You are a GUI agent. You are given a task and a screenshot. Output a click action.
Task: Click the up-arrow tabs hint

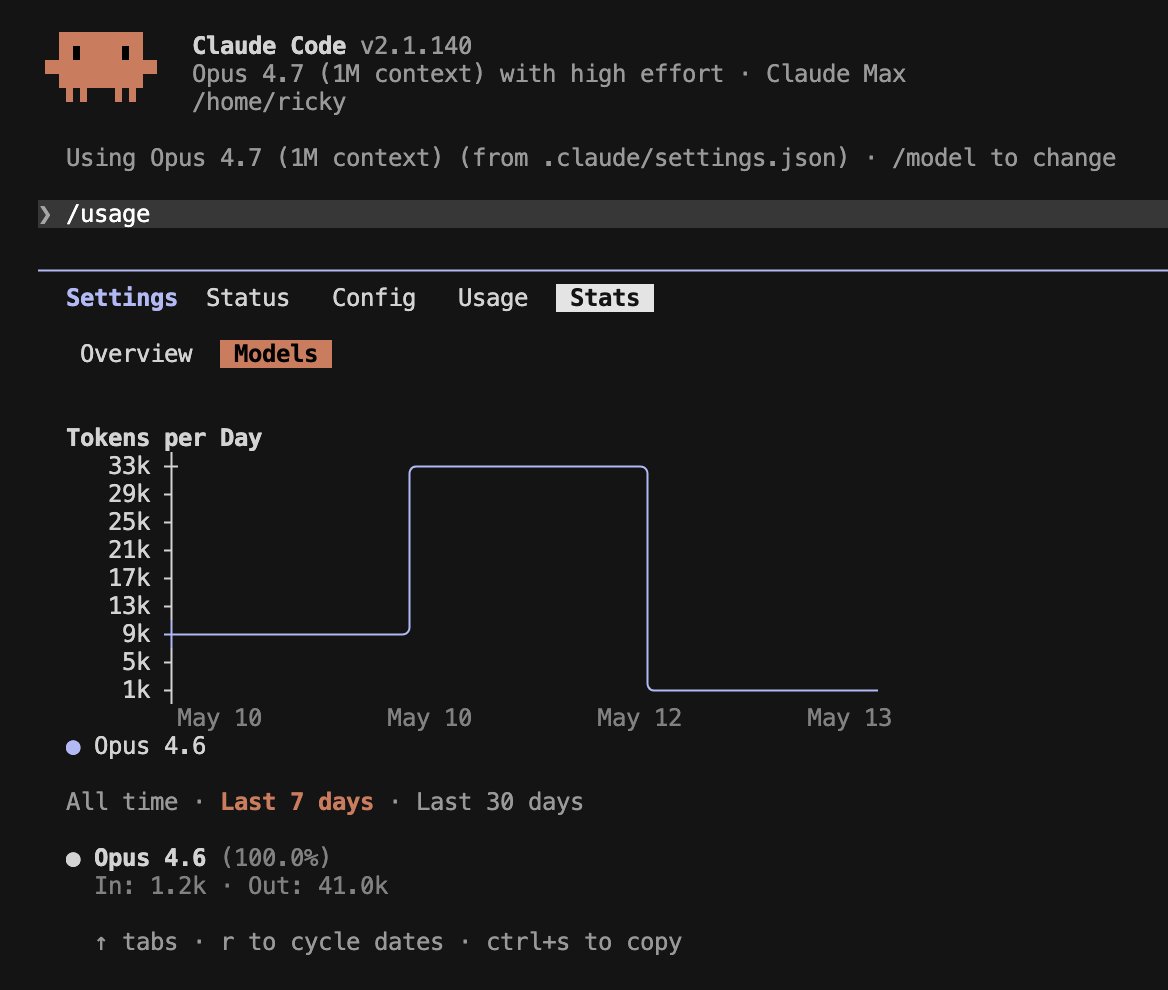(136, 942)
